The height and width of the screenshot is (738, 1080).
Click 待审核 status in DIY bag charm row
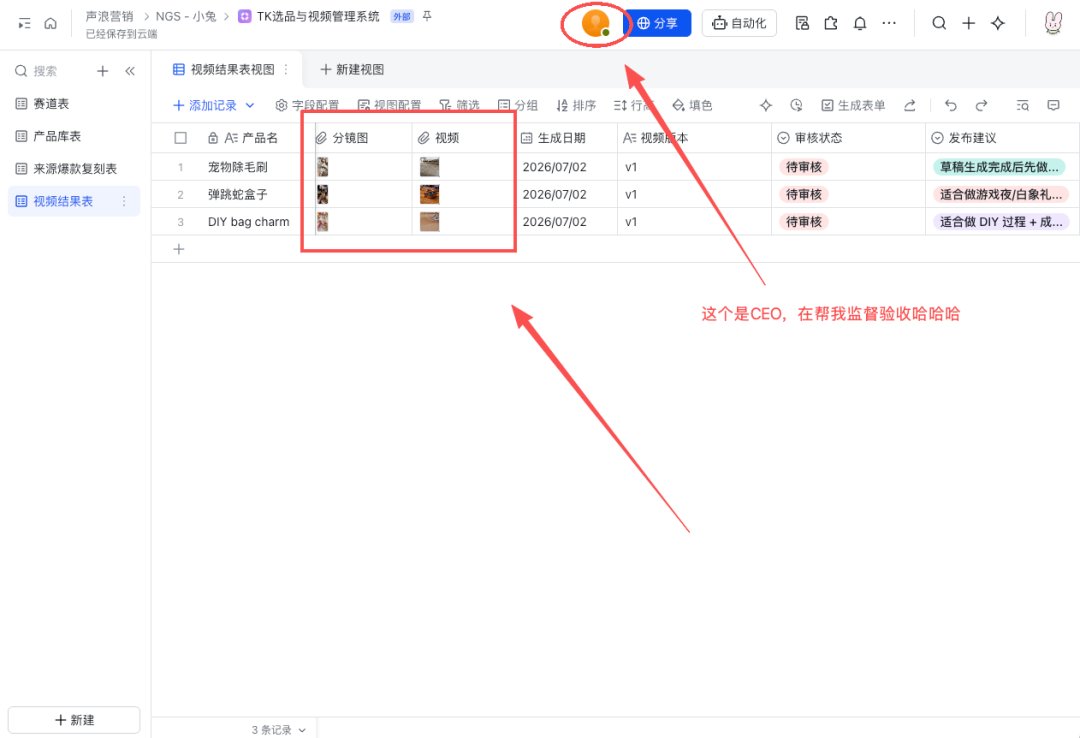(x=804, y=222)
